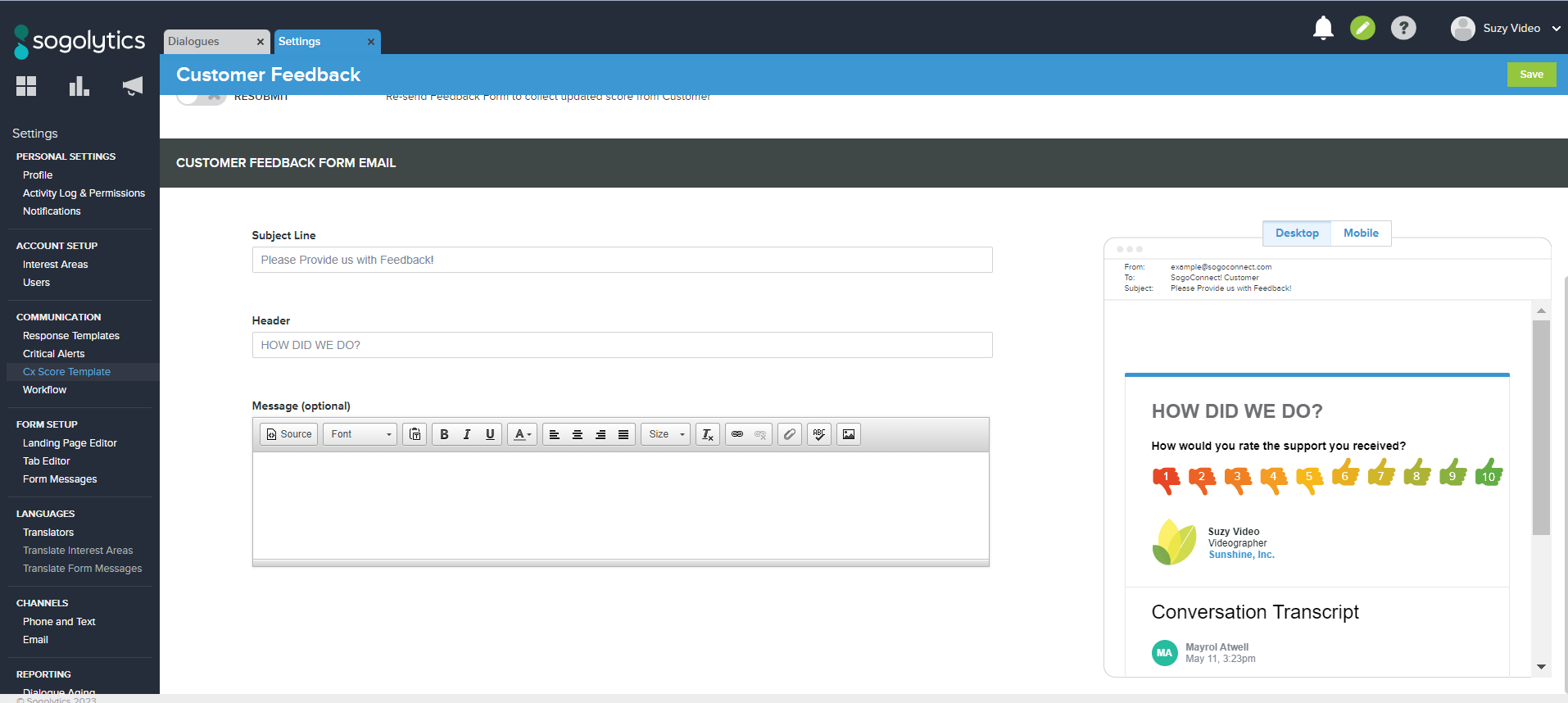Click the spell check ABC icon
The width and height of the screenshot is (1568, 703).
click(819, 434)
